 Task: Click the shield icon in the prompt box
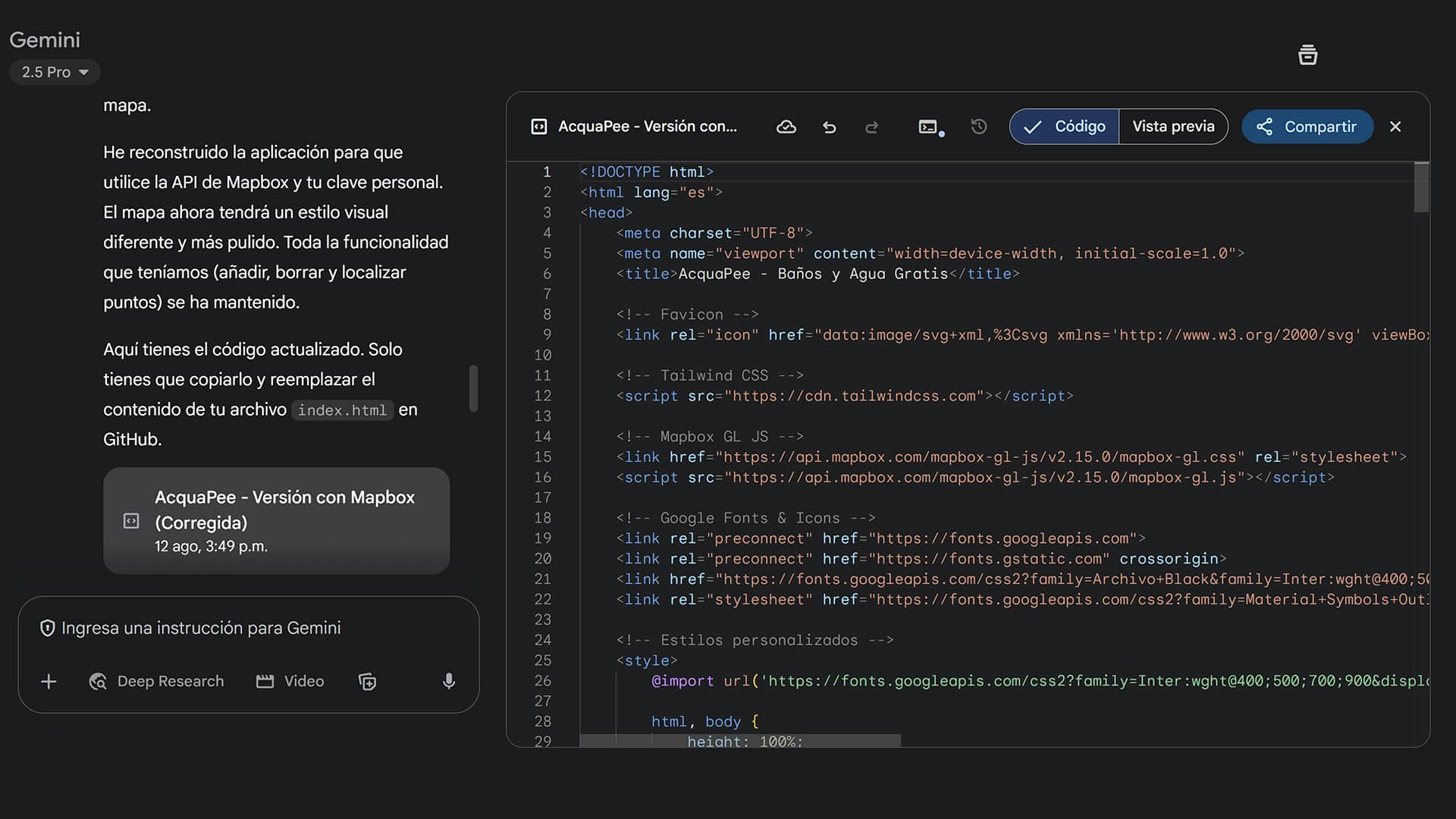[x=47, y=628]
